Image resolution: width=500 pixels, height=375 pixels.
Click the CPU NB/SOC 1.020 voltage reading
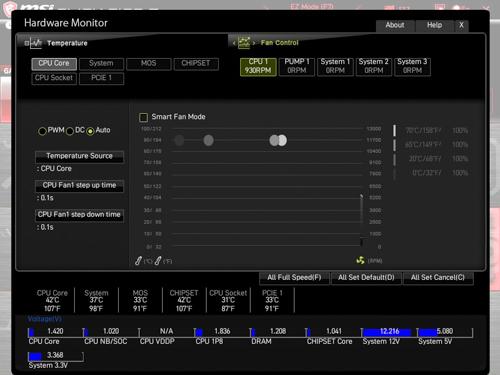click(111, 331)
